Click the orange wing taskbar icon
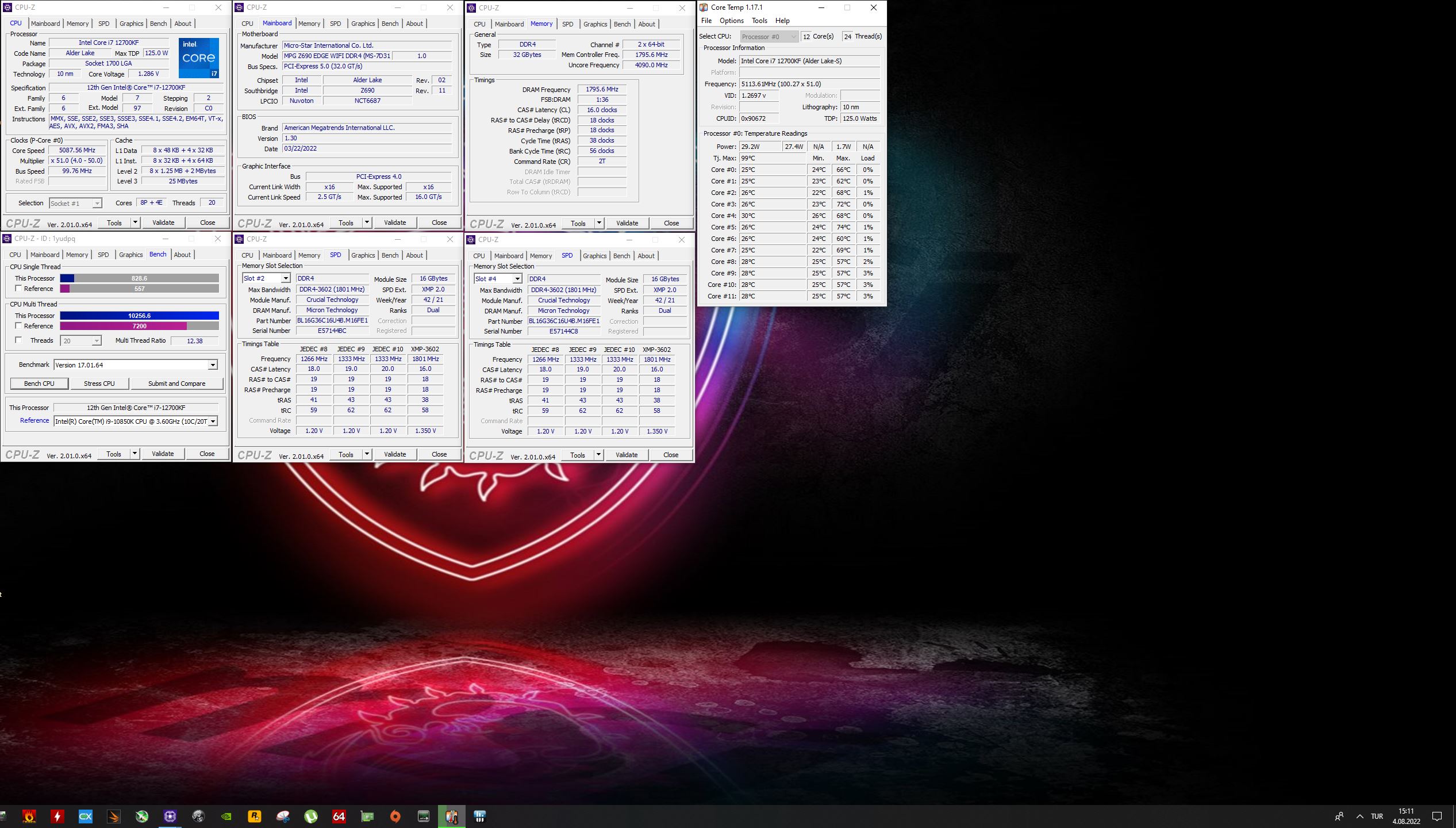Image resolution: width=1456 pixels, height=828 pixels. (x=114, y=816)
